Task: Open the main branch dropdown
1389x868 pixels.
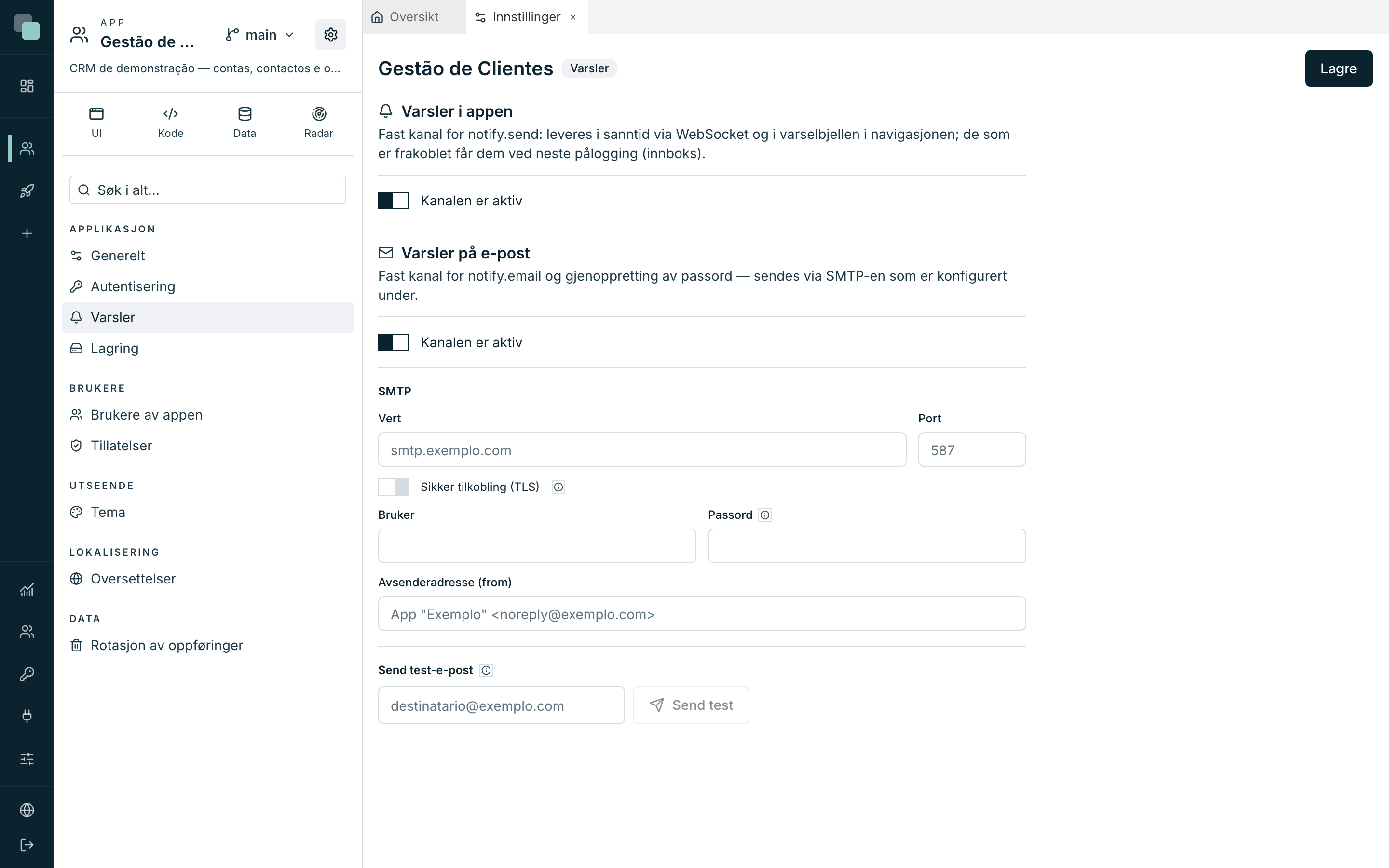Action: point(260,35)
